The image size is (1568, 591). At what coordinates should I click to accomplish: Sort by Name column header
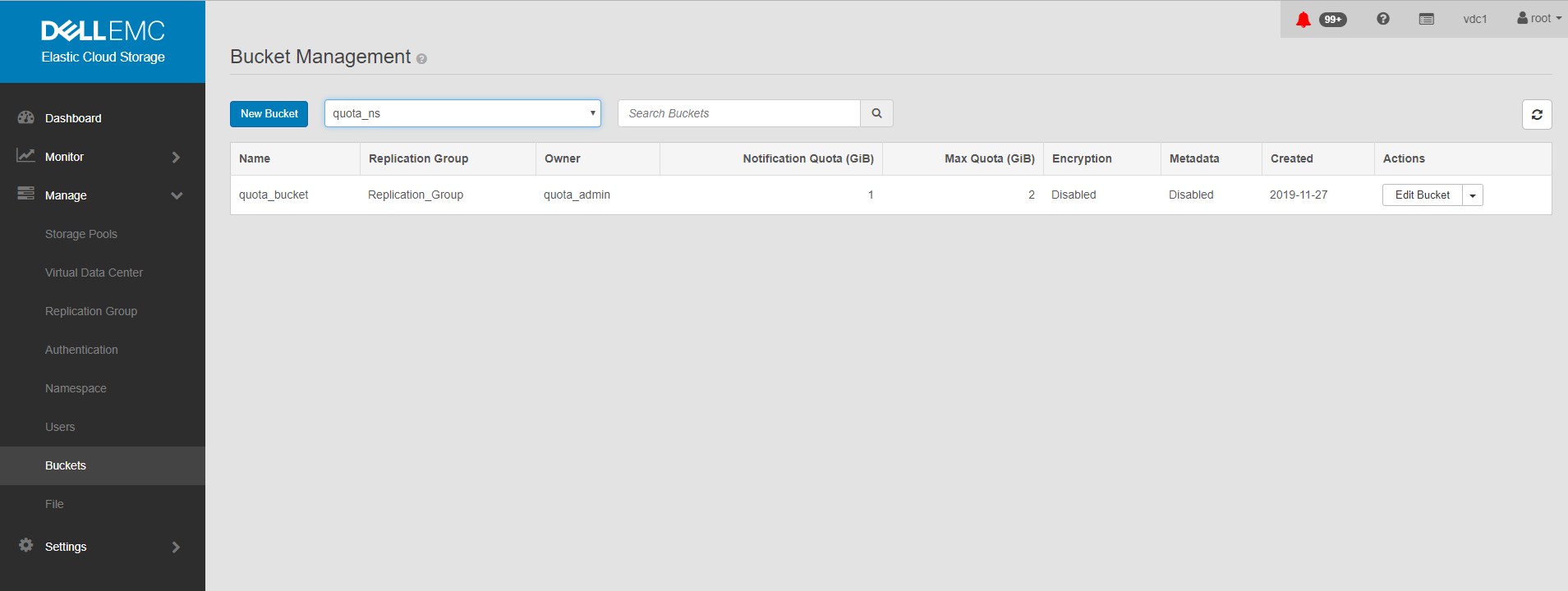pos(255,158)
